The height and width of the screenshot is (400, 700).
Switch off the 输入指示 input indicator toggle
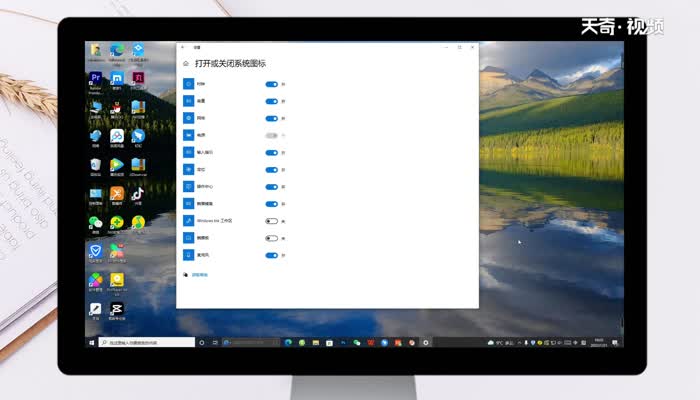click(x=271, y=153)
